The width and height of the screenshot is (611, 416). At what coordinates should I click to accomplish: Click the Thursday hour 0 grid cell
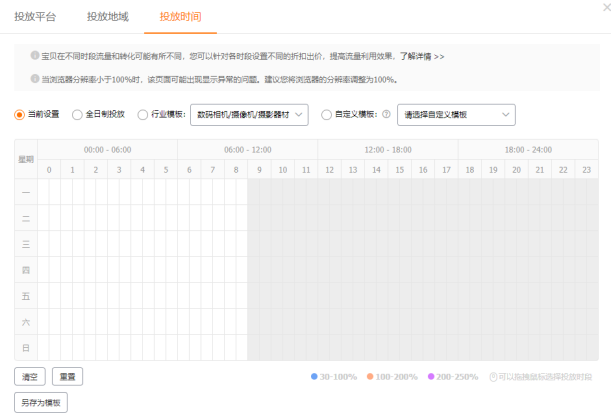(x=49, y=270)
